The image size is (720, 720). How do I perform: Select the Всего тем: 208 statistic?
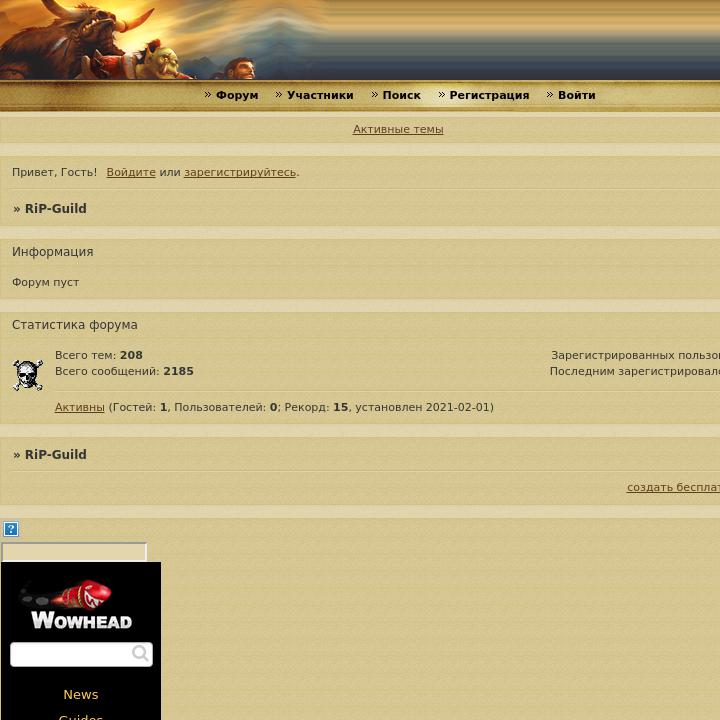99,355
